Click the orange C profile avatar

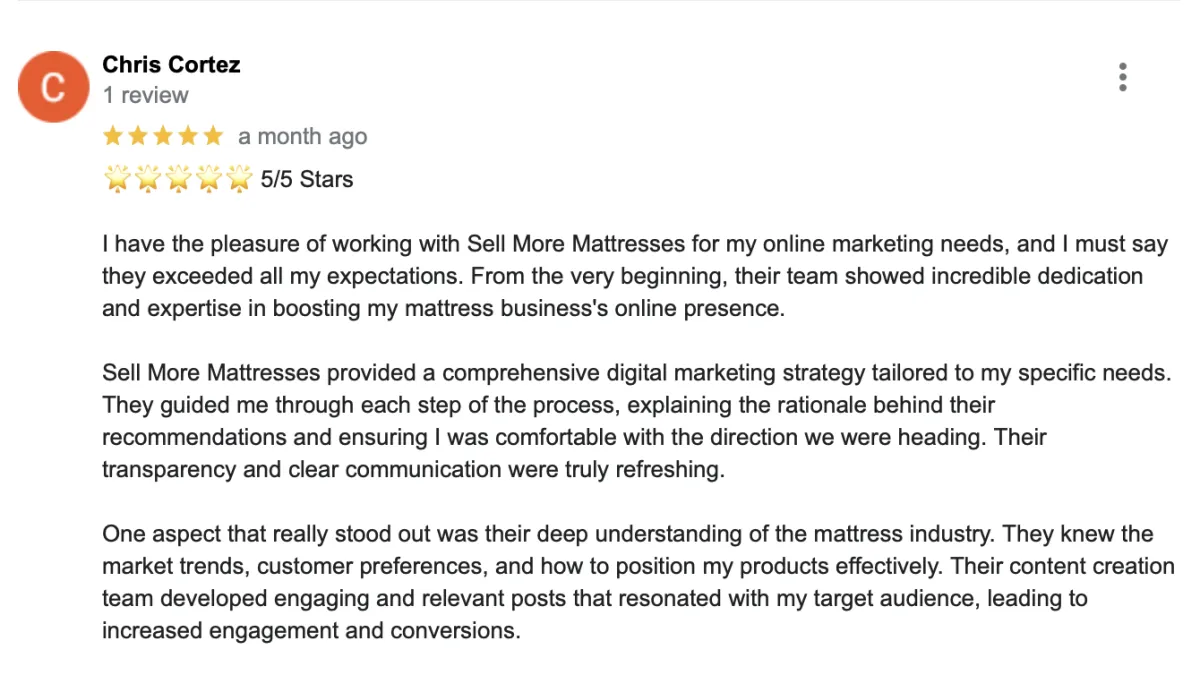pyautogui.click(x=53, y=87)
